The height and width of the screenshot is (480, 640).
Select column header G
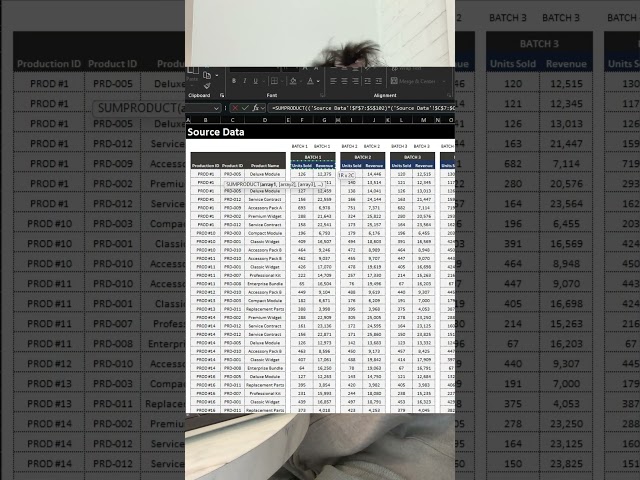click(324, 120)
